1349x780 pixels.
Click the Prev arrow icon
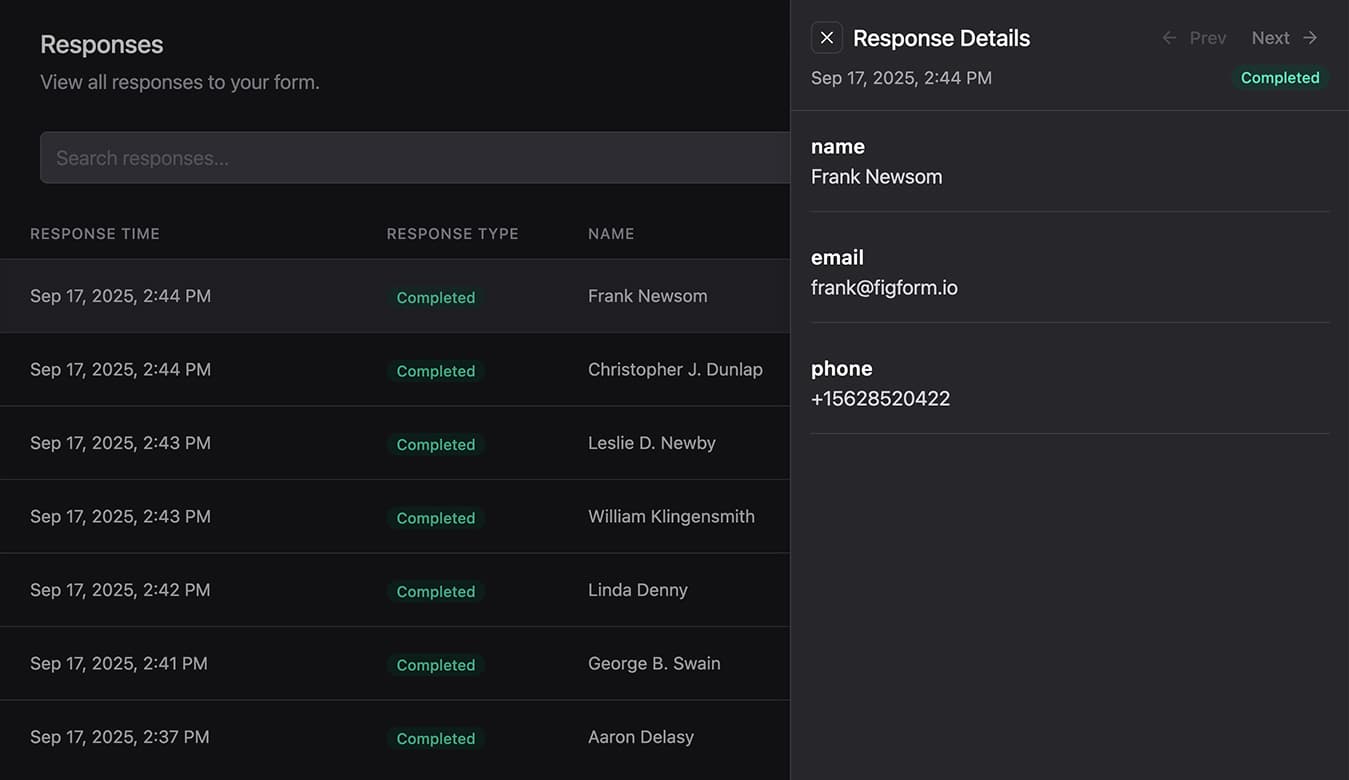tap(1168, 37)
